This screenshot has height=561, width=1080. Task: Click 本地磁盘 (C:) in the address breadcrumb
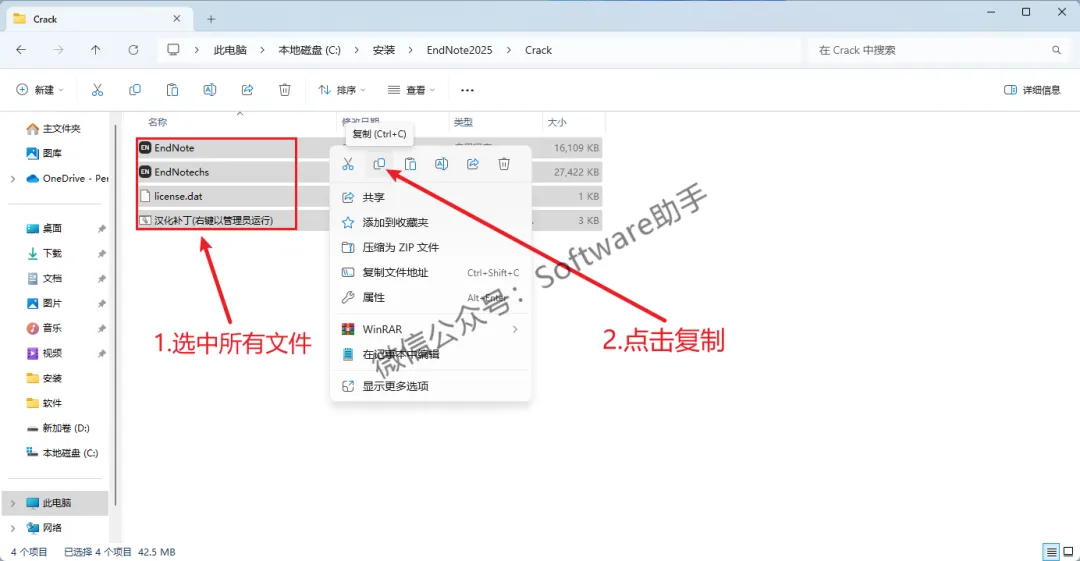pos(309,50)
